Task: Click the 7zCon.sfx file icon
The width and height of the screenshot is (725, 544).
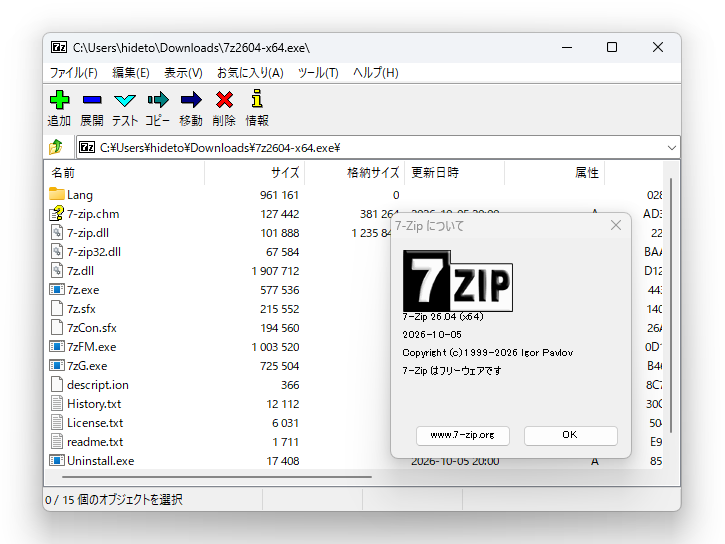Action: click(56, 327)
